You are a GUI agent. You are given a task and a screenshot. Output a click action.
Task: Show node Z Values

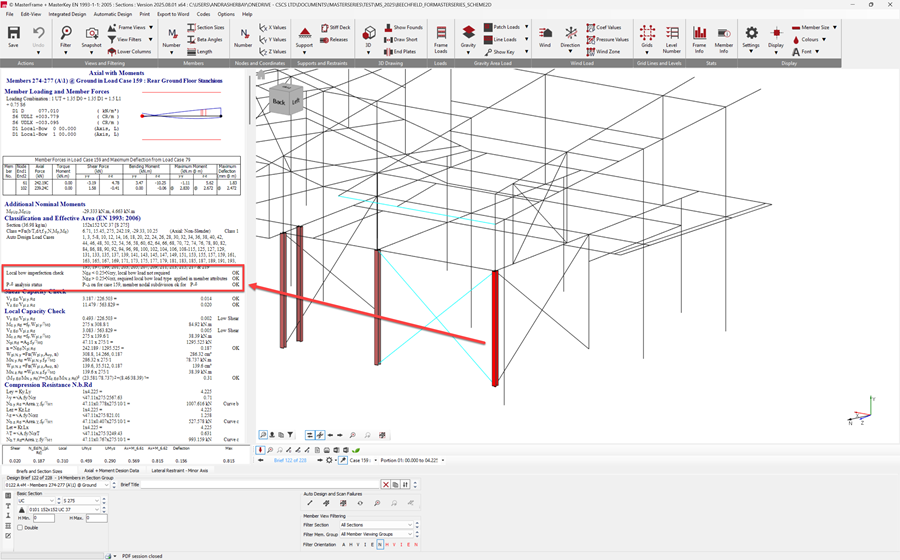(273, 52)
